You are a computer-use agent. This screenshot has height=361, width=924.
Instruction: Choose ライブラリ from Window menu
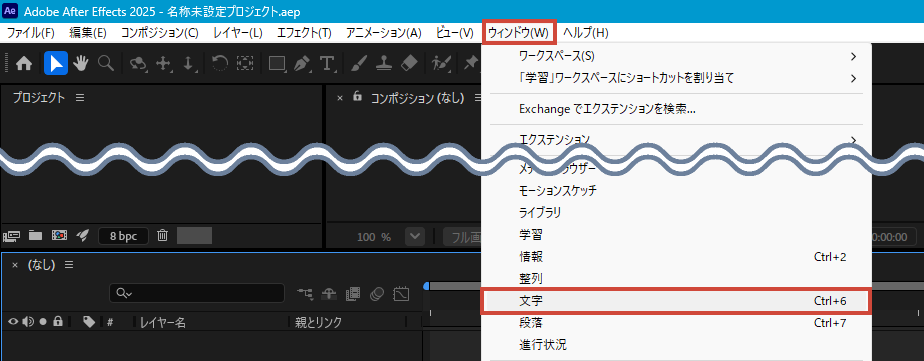pyautogui.click(x=676, y=213)
